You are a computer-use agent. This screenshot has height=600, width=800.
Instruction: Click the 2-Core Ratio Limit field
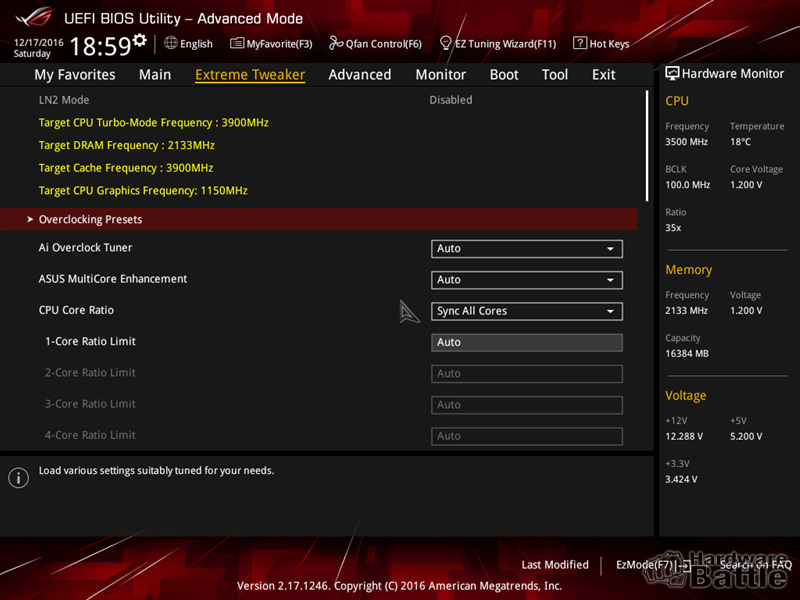[527, 373]
